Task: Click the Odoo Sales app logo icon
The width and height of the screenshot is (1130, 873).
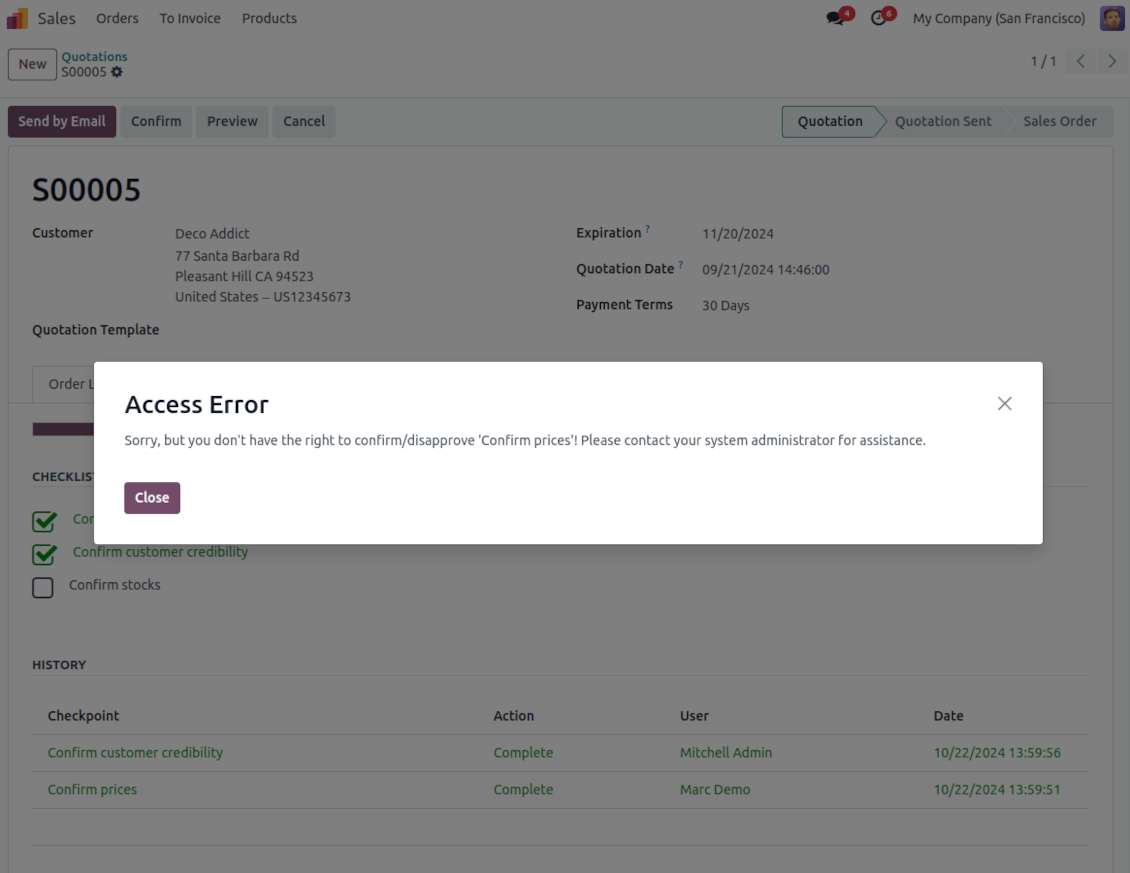Action: [x=18, y=18]
